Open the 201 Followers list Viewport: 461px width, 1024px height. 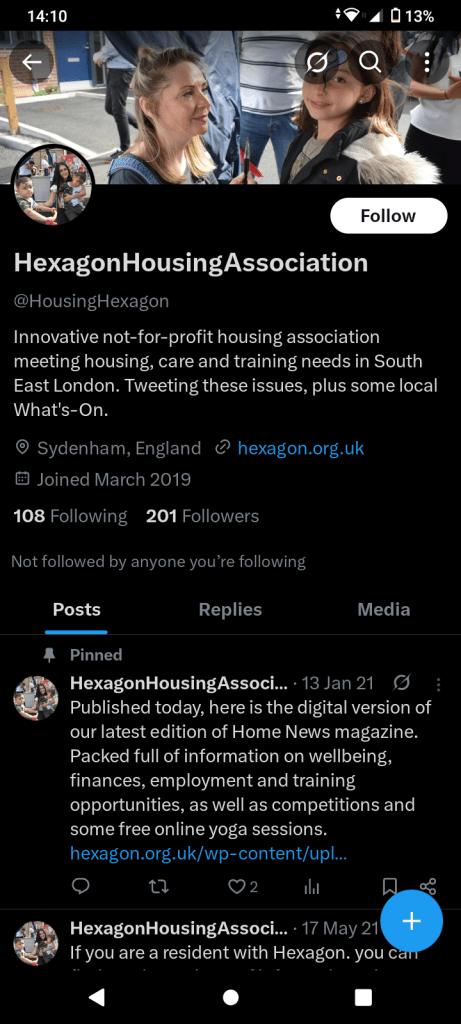(202, 516)
